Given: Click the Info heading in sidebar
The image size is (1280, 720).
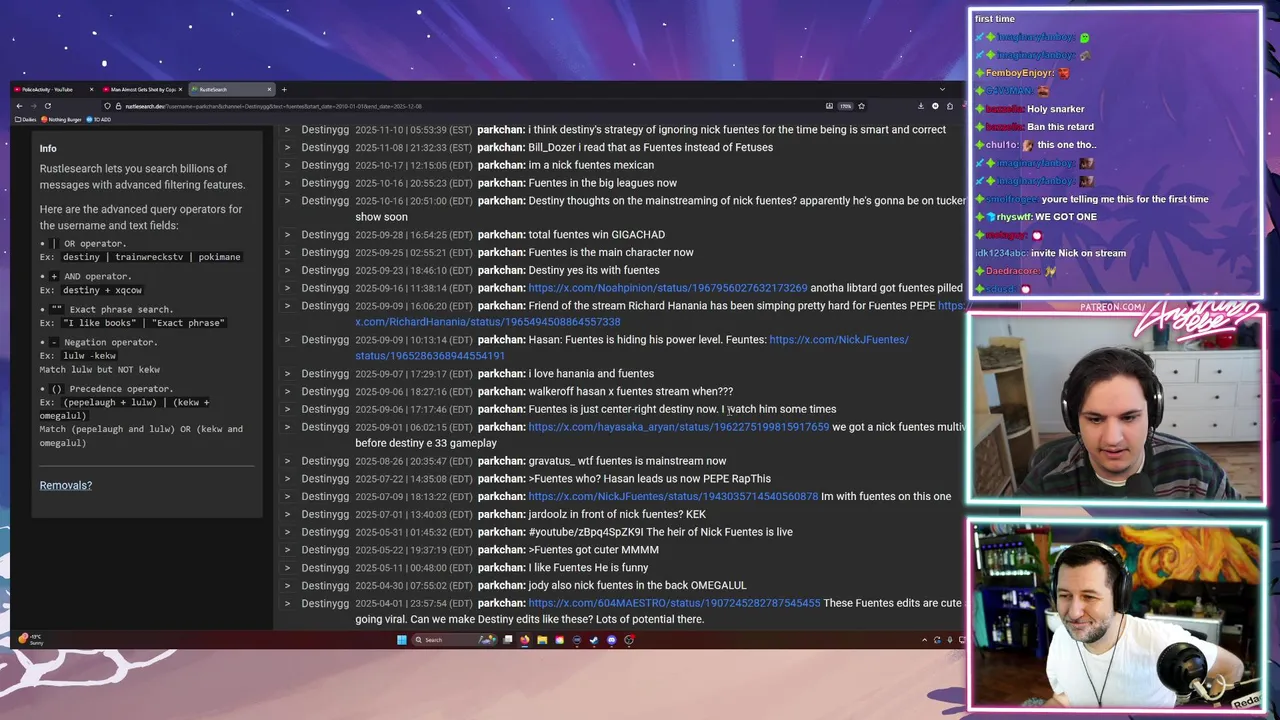Looking at the screenshot, I should pos(48,148).
